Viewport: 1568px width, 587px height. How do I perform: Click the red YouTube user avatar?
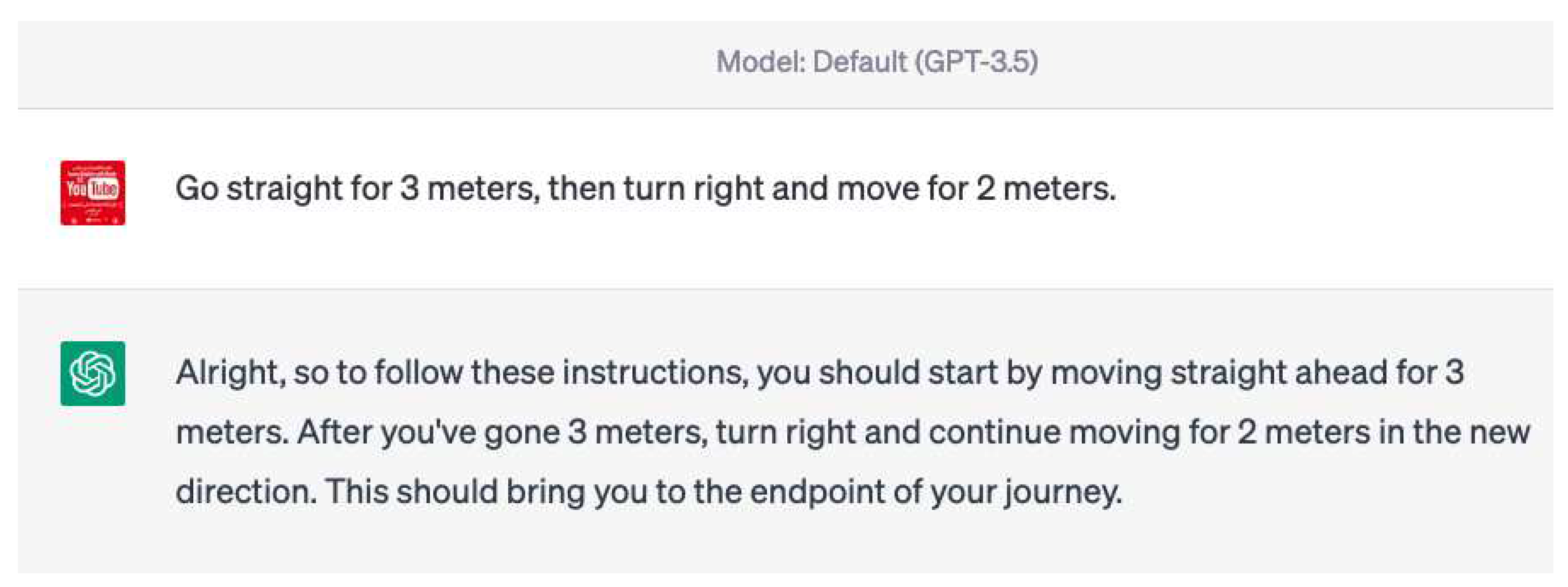[x=92, y=193]
